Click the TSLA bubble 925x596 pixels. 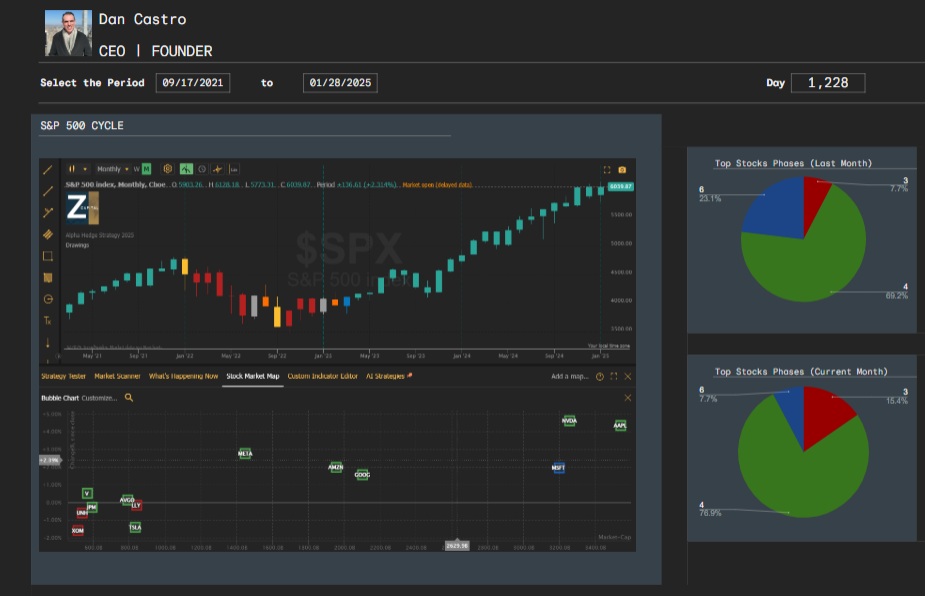click(135, 527)
